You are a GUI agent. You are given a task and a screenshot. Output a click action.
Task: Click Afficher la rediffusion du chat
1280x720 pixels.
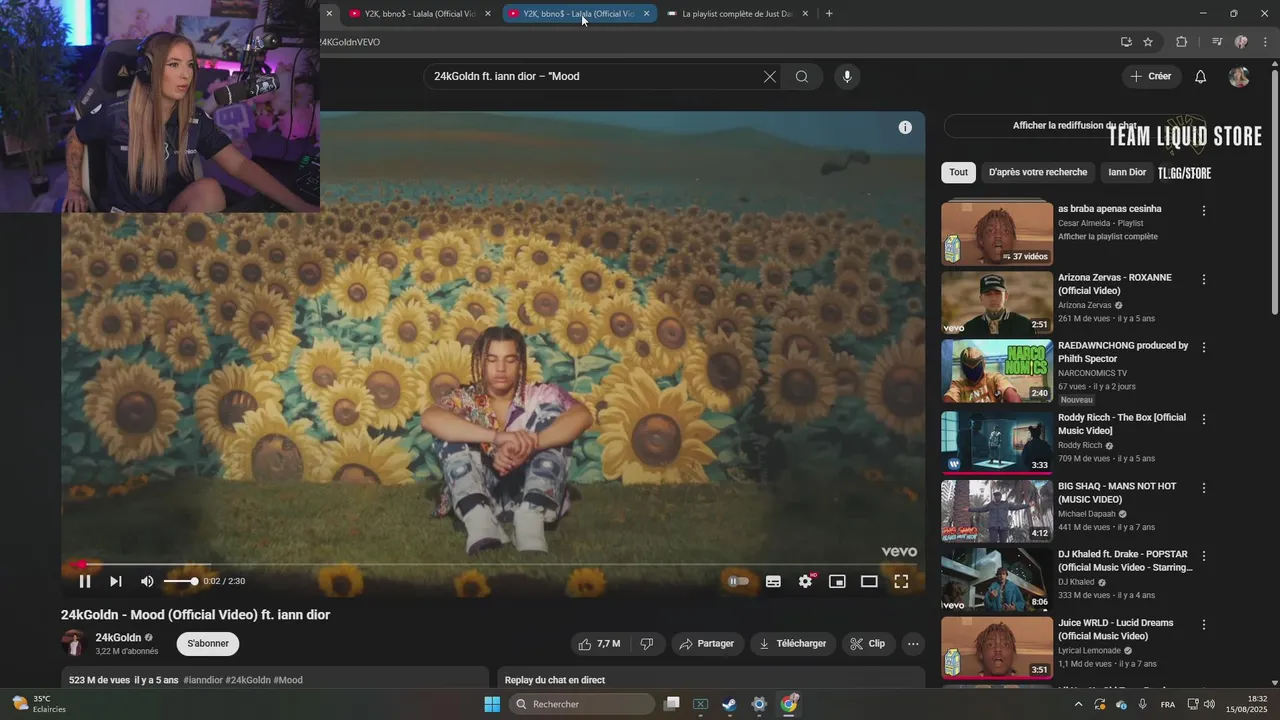[1074, 126]
